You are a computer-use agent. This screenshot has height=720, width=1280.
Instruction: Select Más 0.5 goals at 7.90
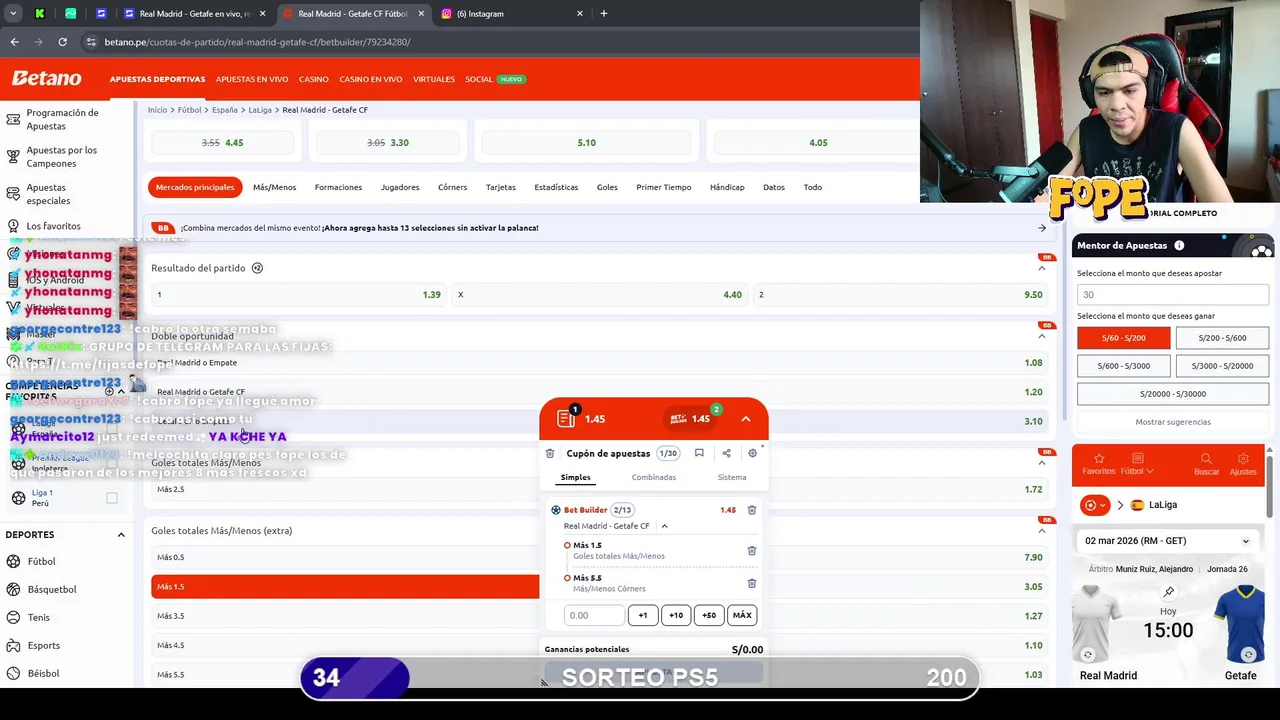pos(600,558)
